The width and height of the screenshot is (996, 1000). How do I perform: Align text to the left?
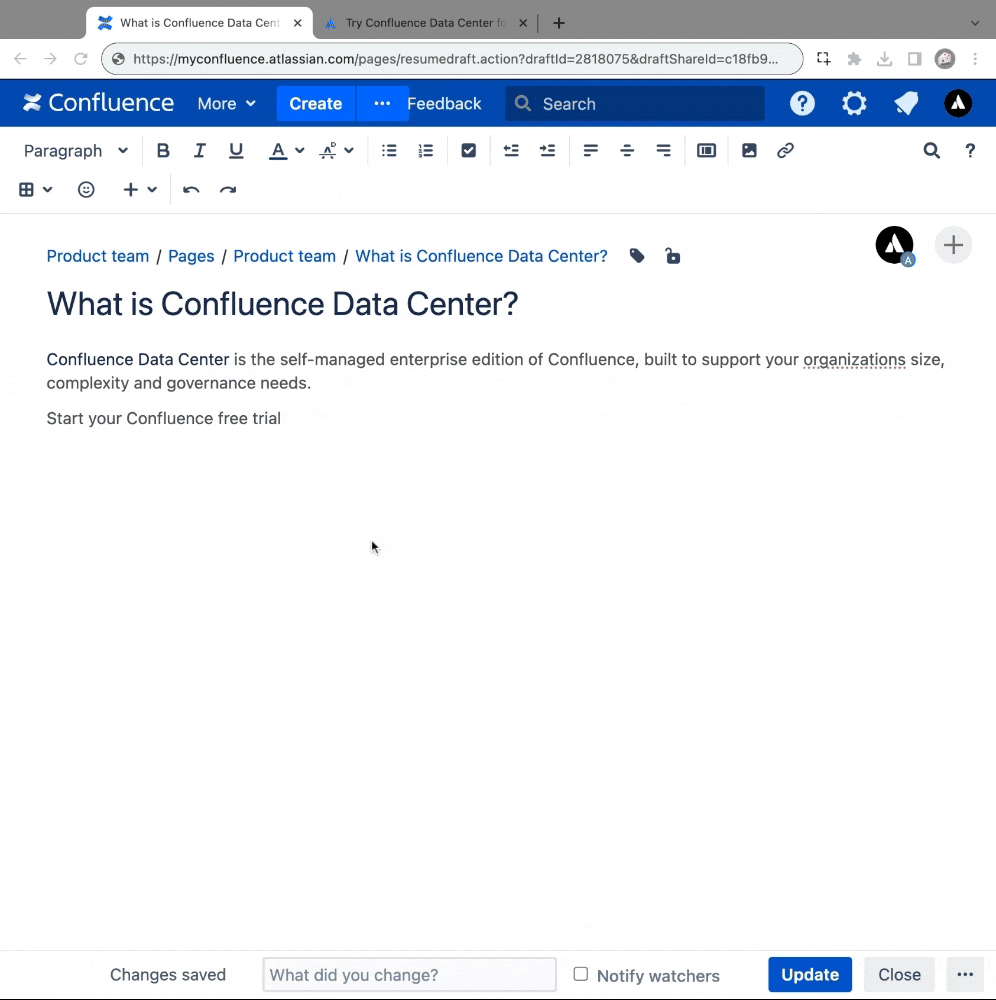[x=590, y=151]
